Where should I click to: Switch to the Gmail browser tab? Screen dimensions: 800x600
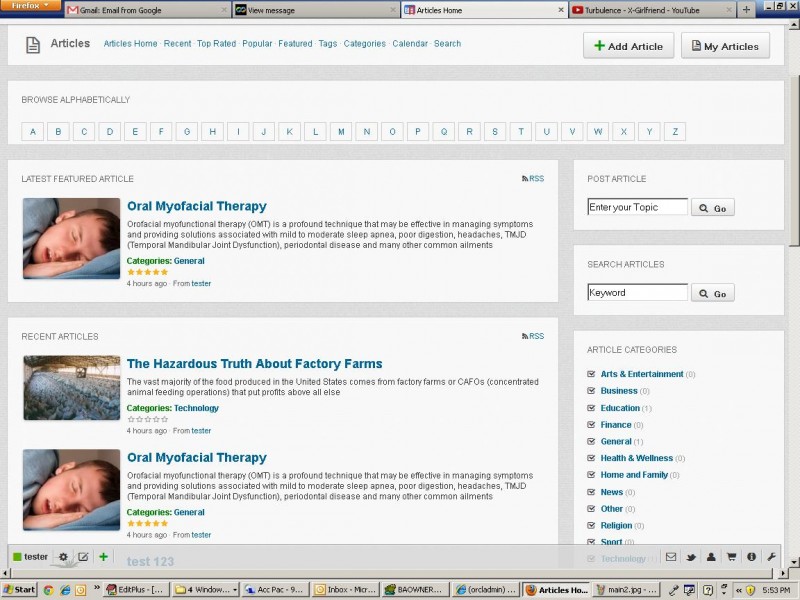tap(147, 10)
